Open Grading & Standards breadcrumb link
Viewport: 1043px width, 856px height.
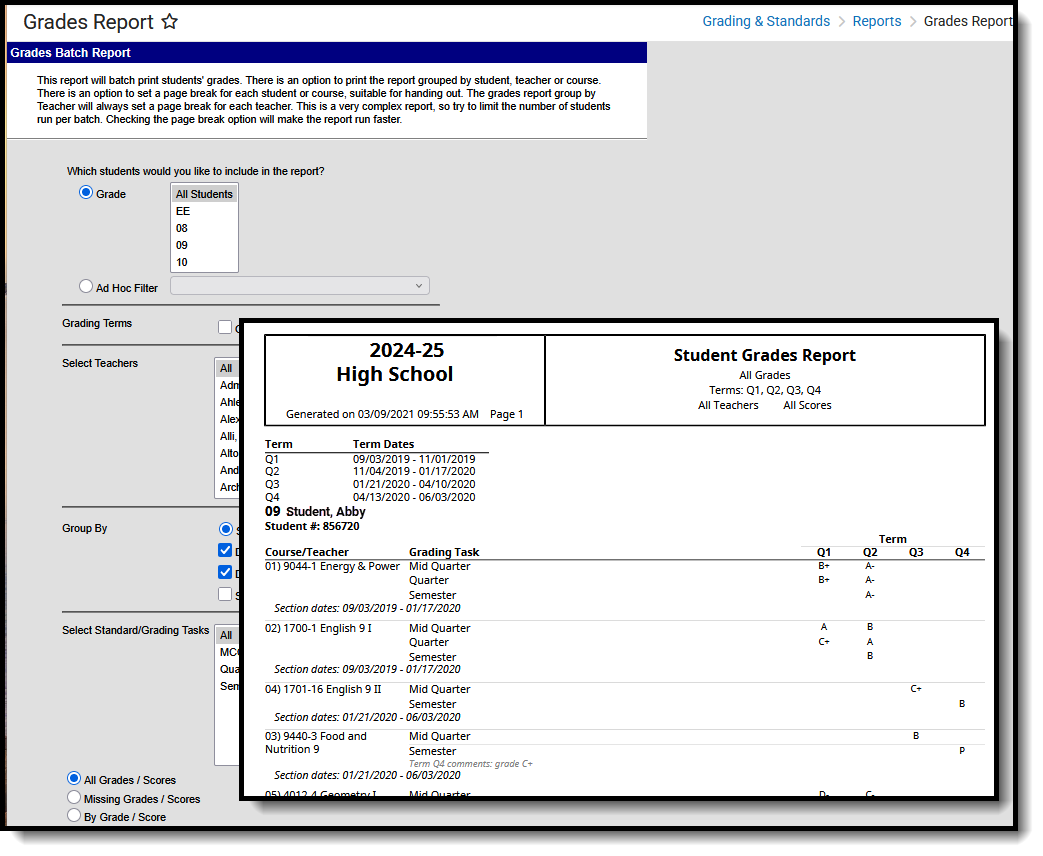pos(766,21)
